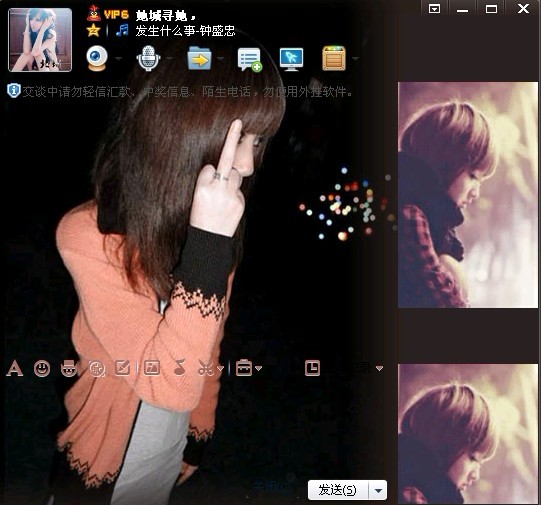This screenshot has height=505, width=541.
Task: Open the applications box icon
Action: [x=334, y=58]
